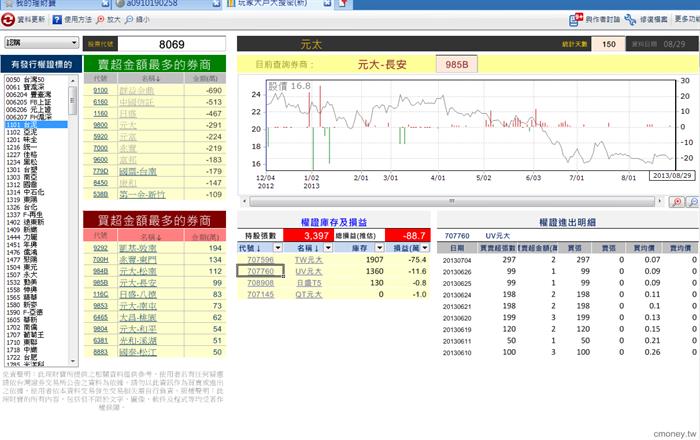
Task: Open the TW元大 warrant name link
Action: (x=308, y=260)
